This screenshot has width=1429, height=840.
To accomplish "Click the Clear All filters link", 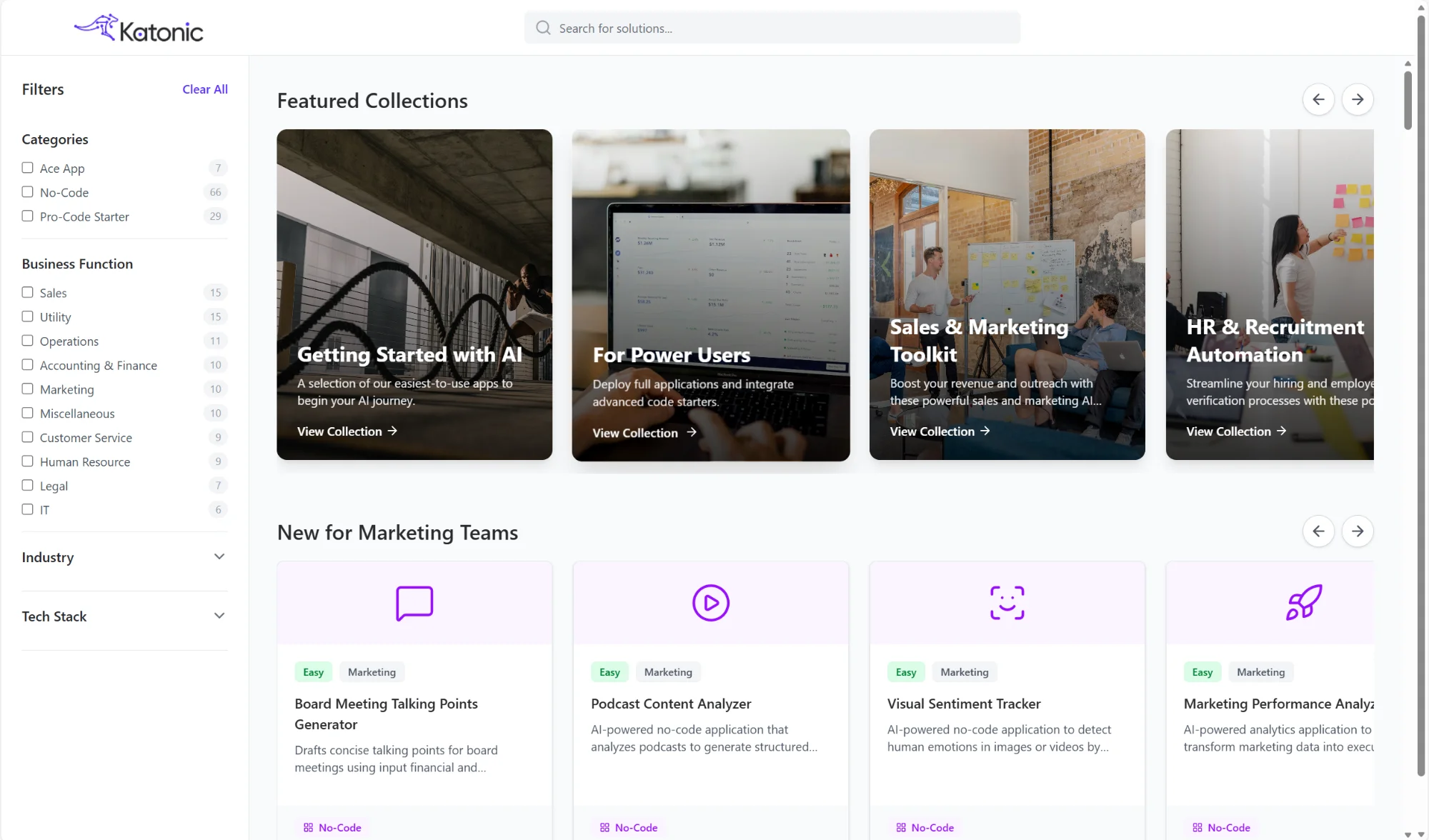I will point(205,89).
